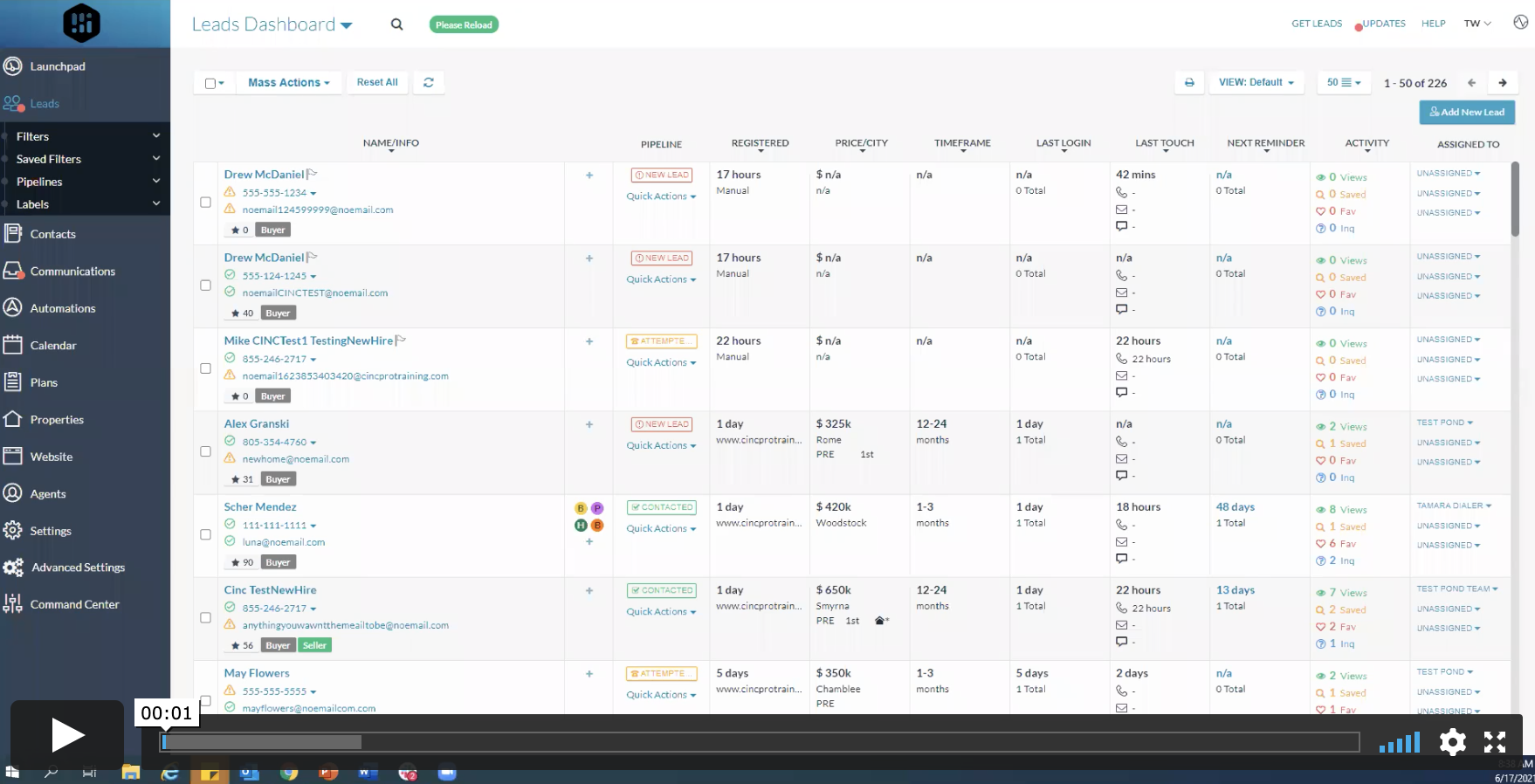Check the Scher Mendez lead checkbox

[206, 534]
